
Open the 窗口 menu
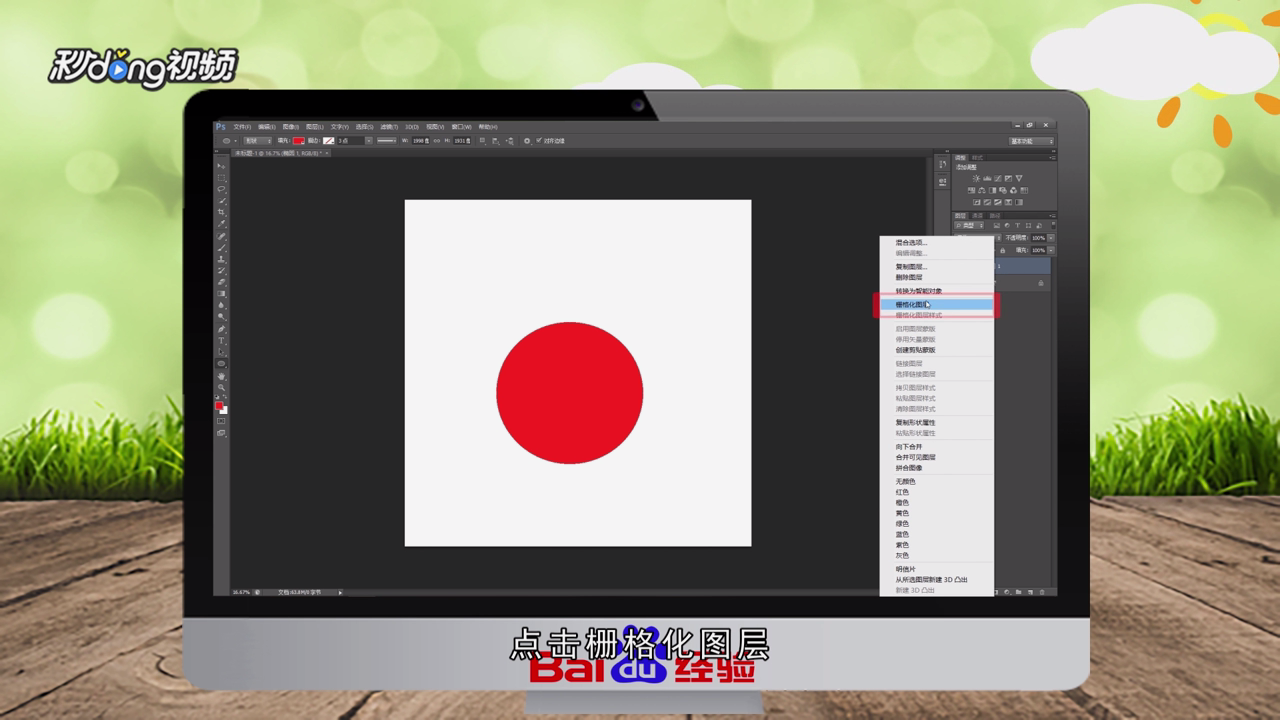[x=461, y=127]
